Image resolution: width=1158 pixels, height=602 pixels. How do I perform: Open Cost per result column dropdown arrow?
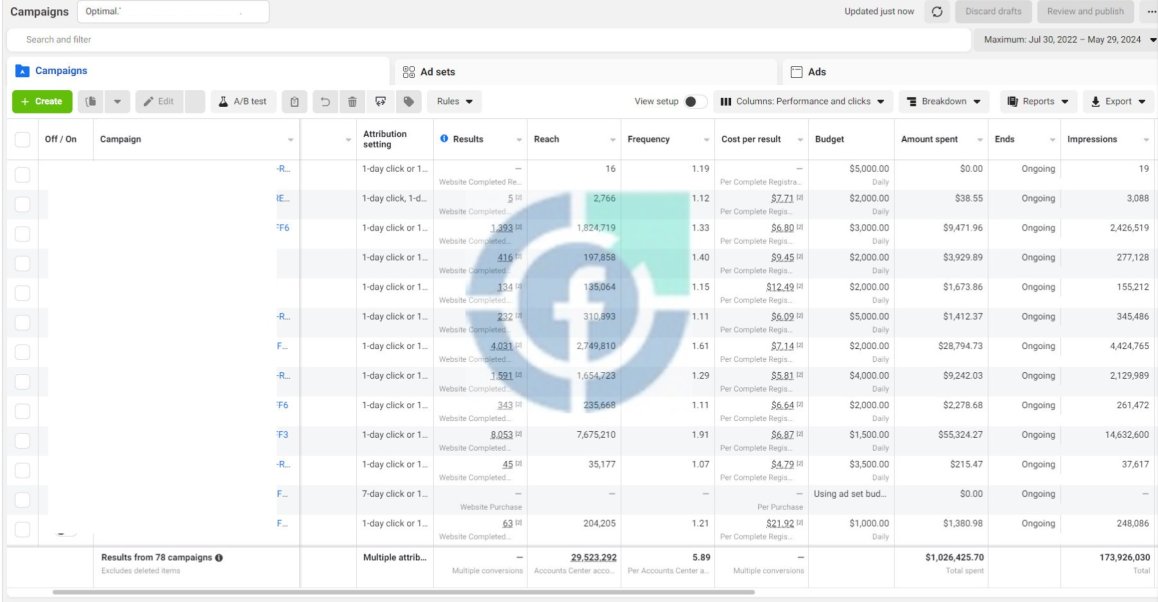click(x=800, y=140)
